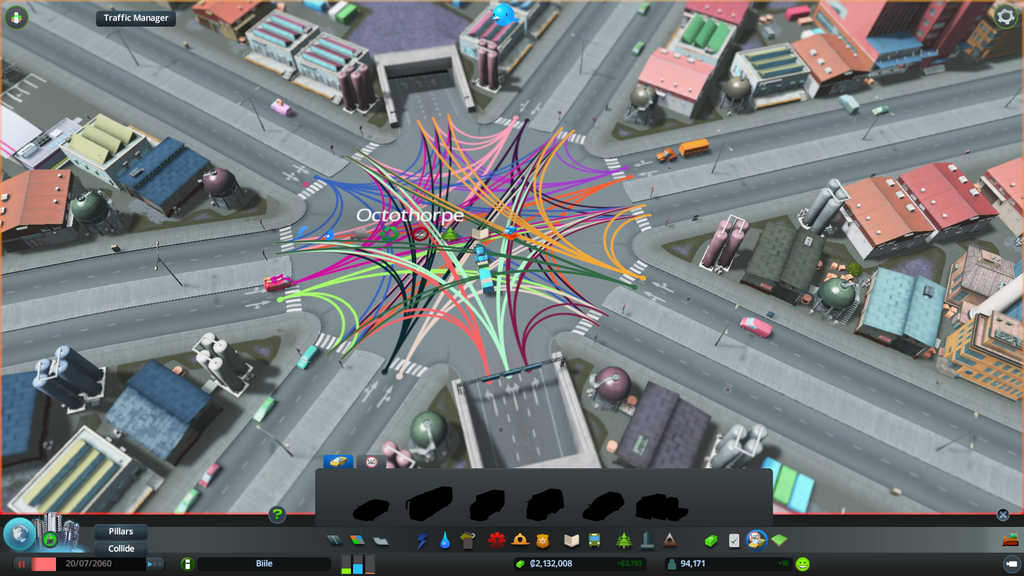Click Traffic Manager taxi toolbar icon
1024x576 pixels.
[756, 540]
